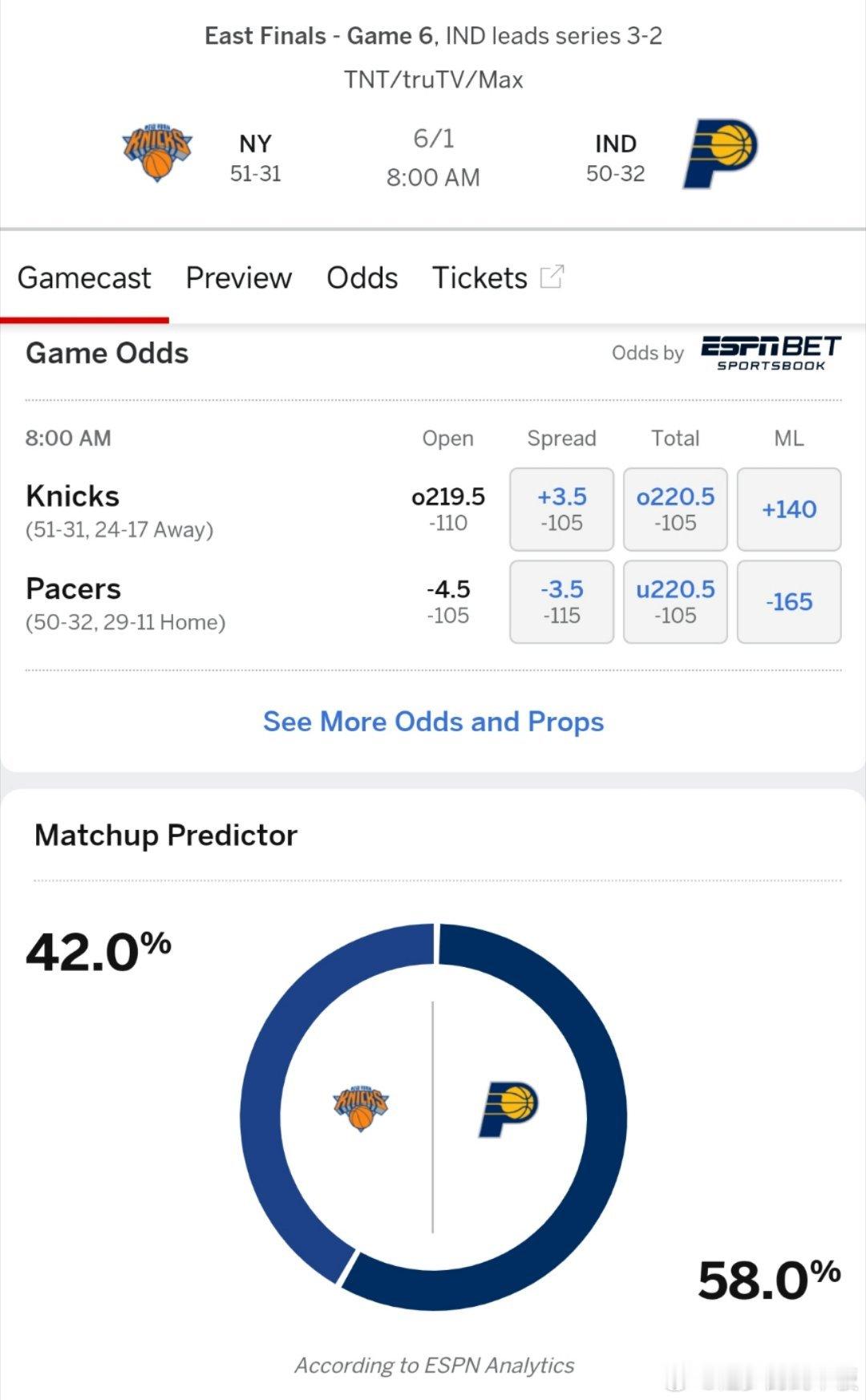Screen dimensions: 866x1400
Task: Open See More Odds and Props
Action: click(434, 722)
